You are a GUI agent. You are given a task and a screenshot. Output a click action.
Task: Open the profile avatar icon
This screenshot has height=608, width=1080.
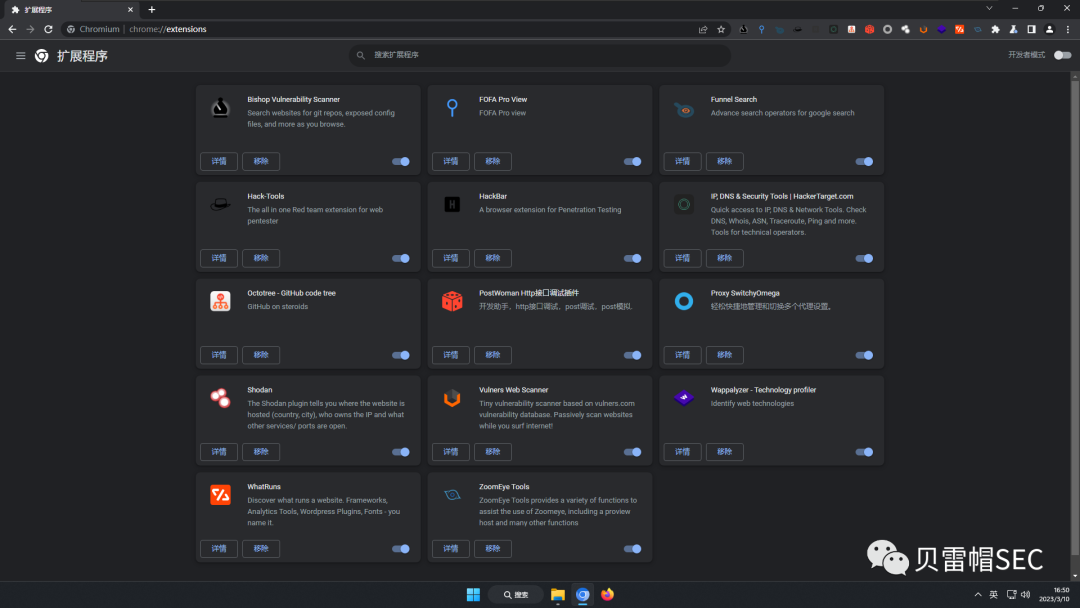pyautogui.click(x=1049, y=30)
